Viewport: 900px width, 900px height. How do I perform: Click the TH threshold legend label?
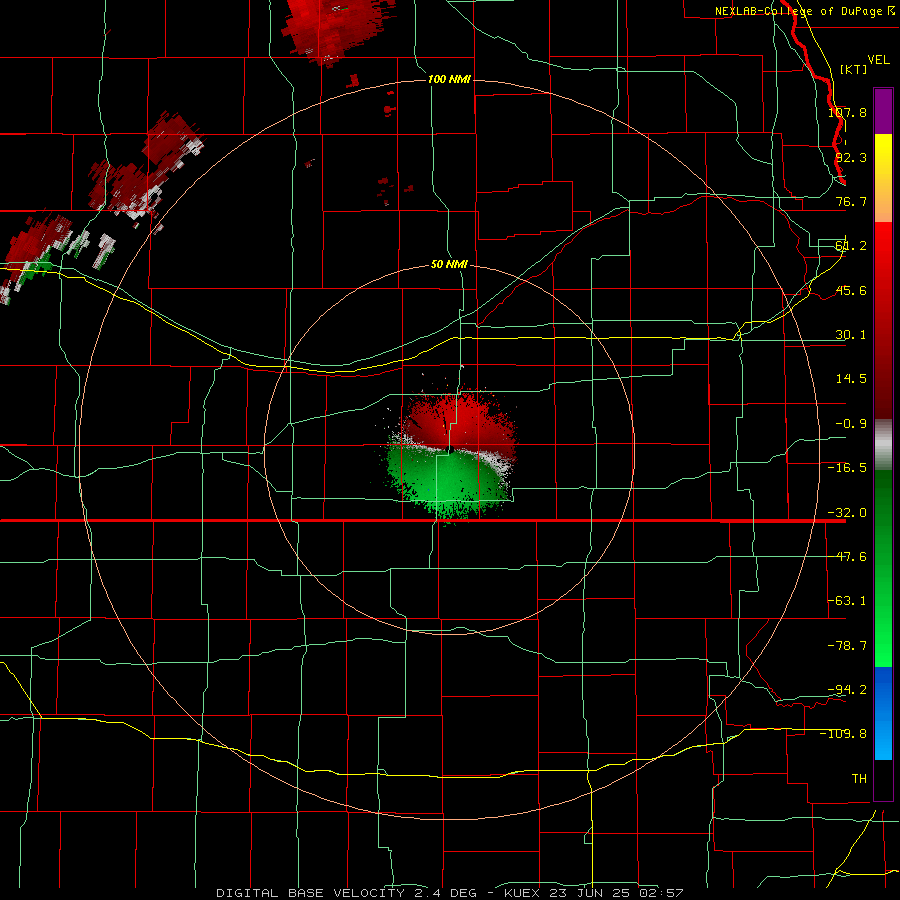pyautogui.click(x=859, y=779)
